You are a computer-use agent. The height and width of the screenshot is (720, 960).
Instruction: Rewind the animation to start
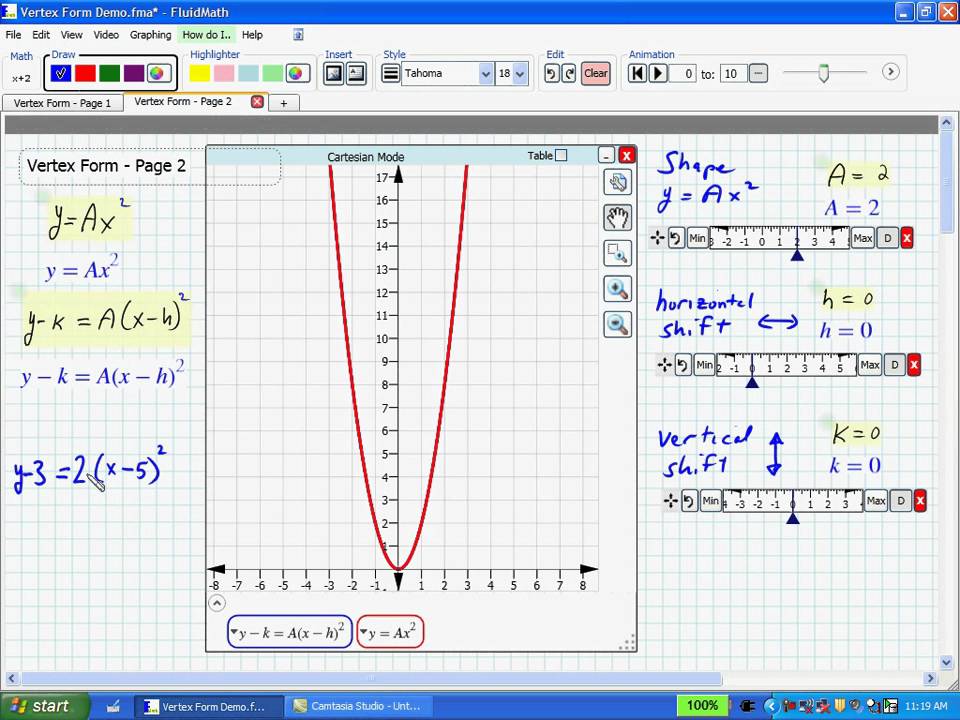pos(637,73)
